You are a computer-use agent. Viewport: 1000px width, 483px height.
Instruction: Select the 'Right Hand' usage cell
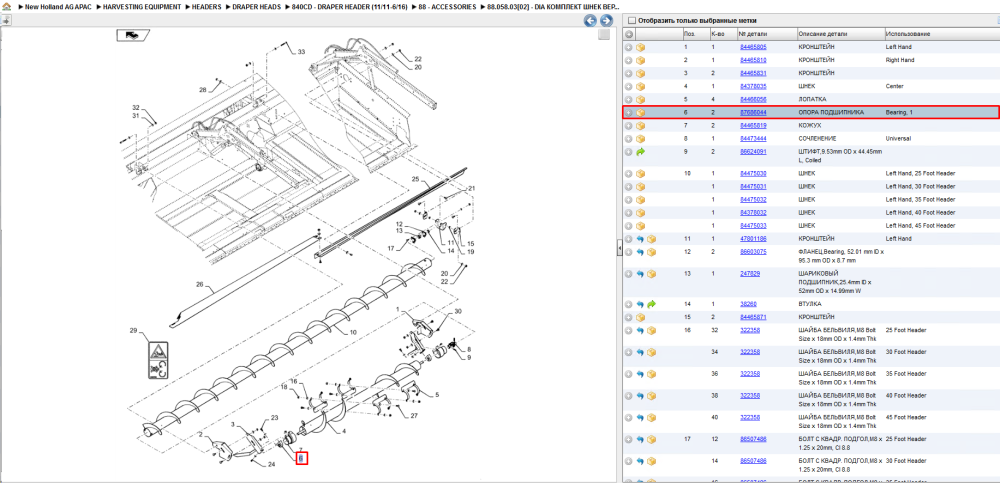pos(900,60)
